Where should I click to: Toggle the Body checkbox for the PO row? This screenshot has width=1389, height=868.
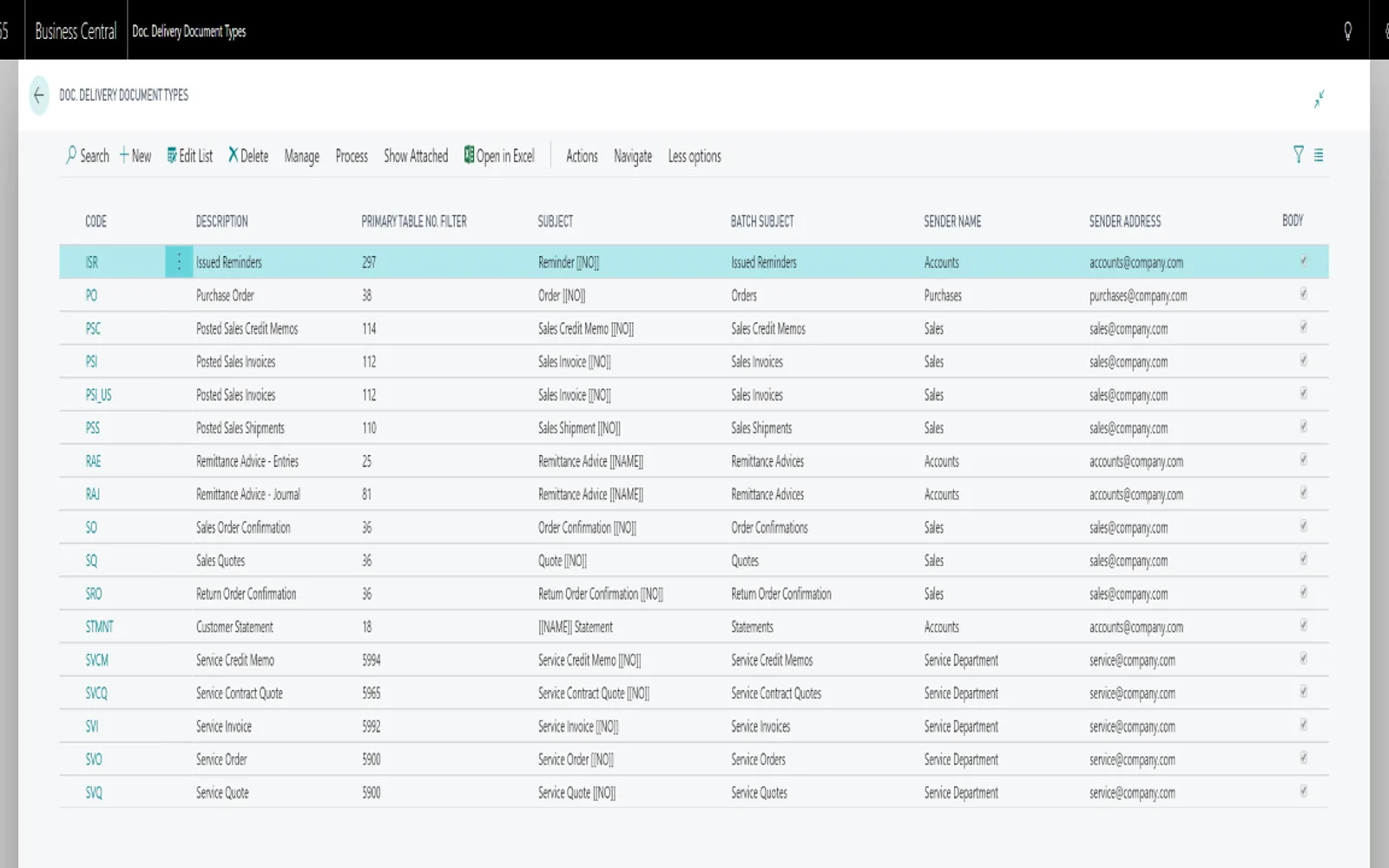(1303, 293)
